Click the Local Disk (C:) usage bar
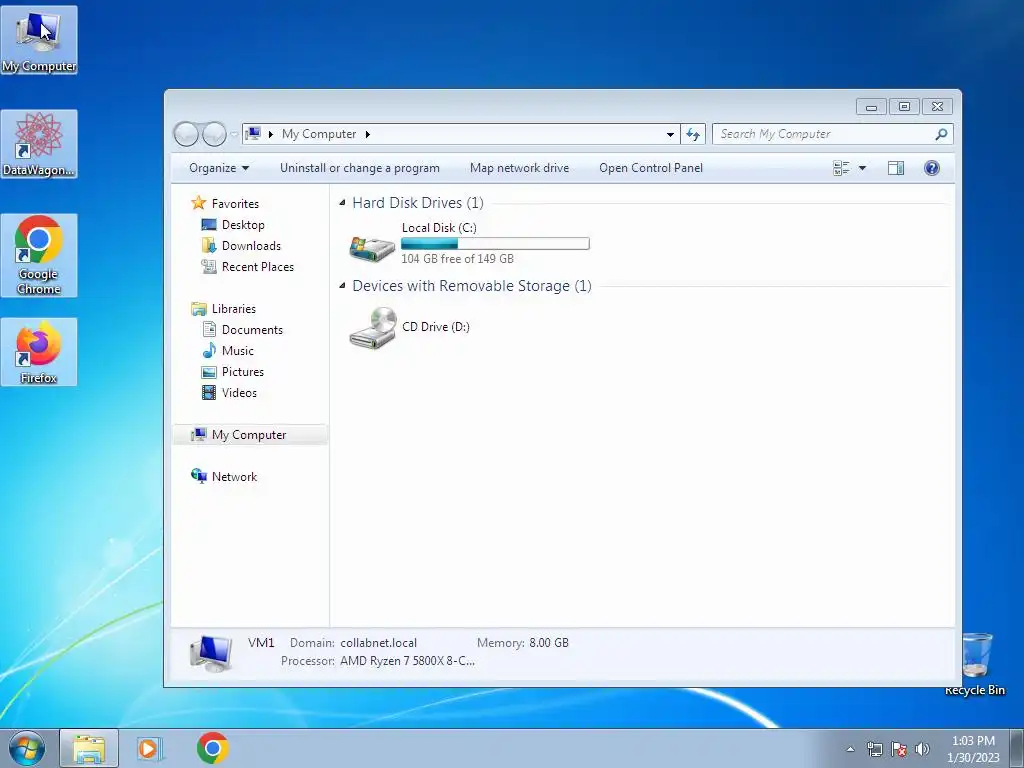 tap(495, 244)
